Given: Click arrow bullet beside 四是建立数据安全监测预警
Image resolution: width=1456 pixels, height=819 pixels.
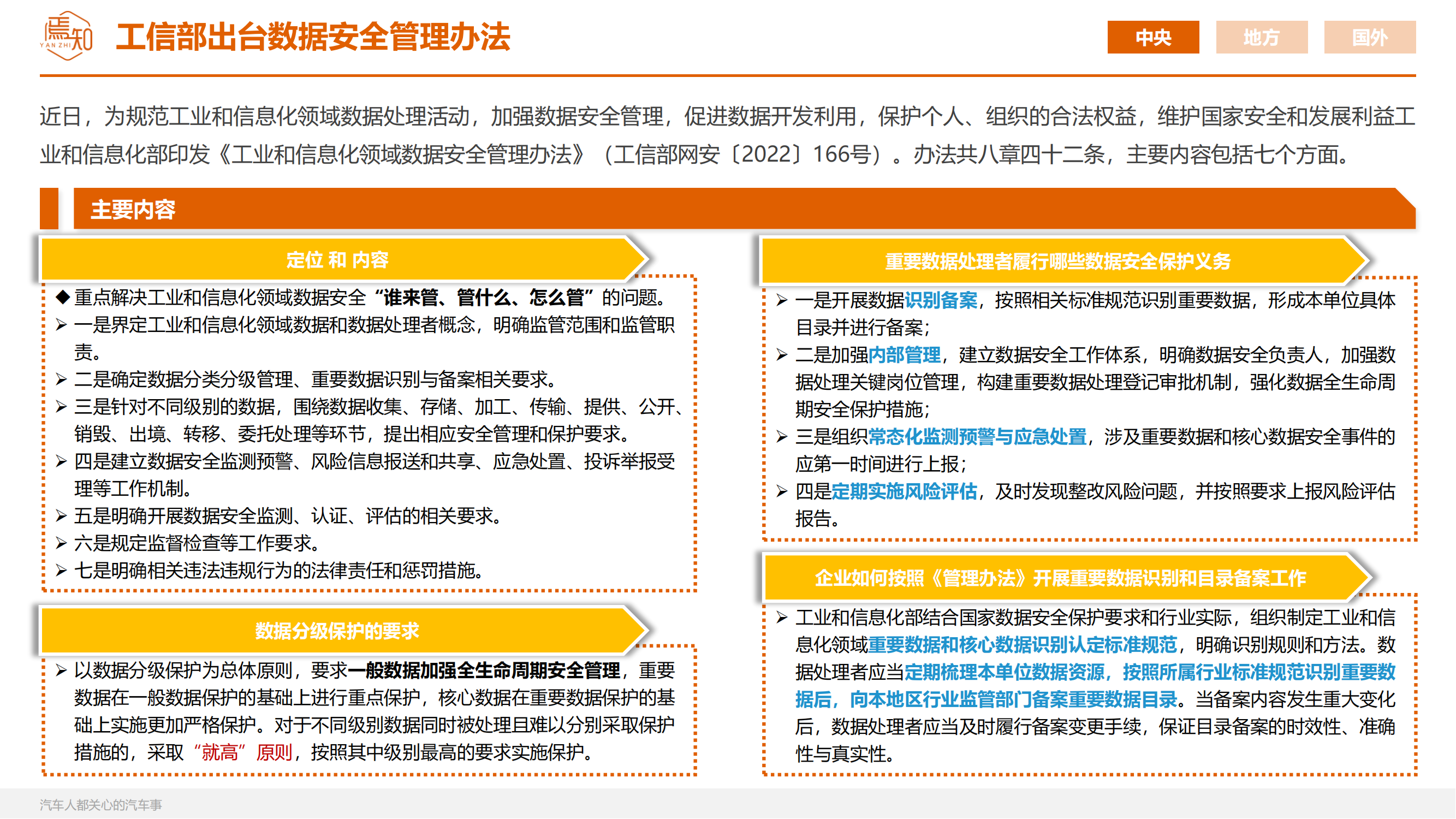Looking at the screenshot, I should pos(62,462).
